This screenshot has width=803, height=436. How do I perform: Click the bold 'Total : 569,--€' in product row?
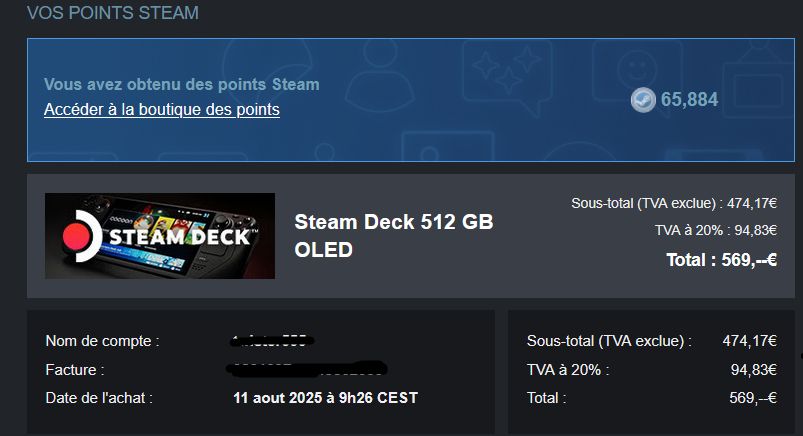[722, 260]
